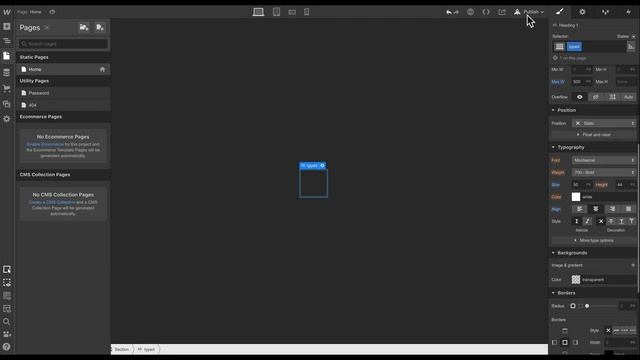Open the Home page row

click(63, 69)
